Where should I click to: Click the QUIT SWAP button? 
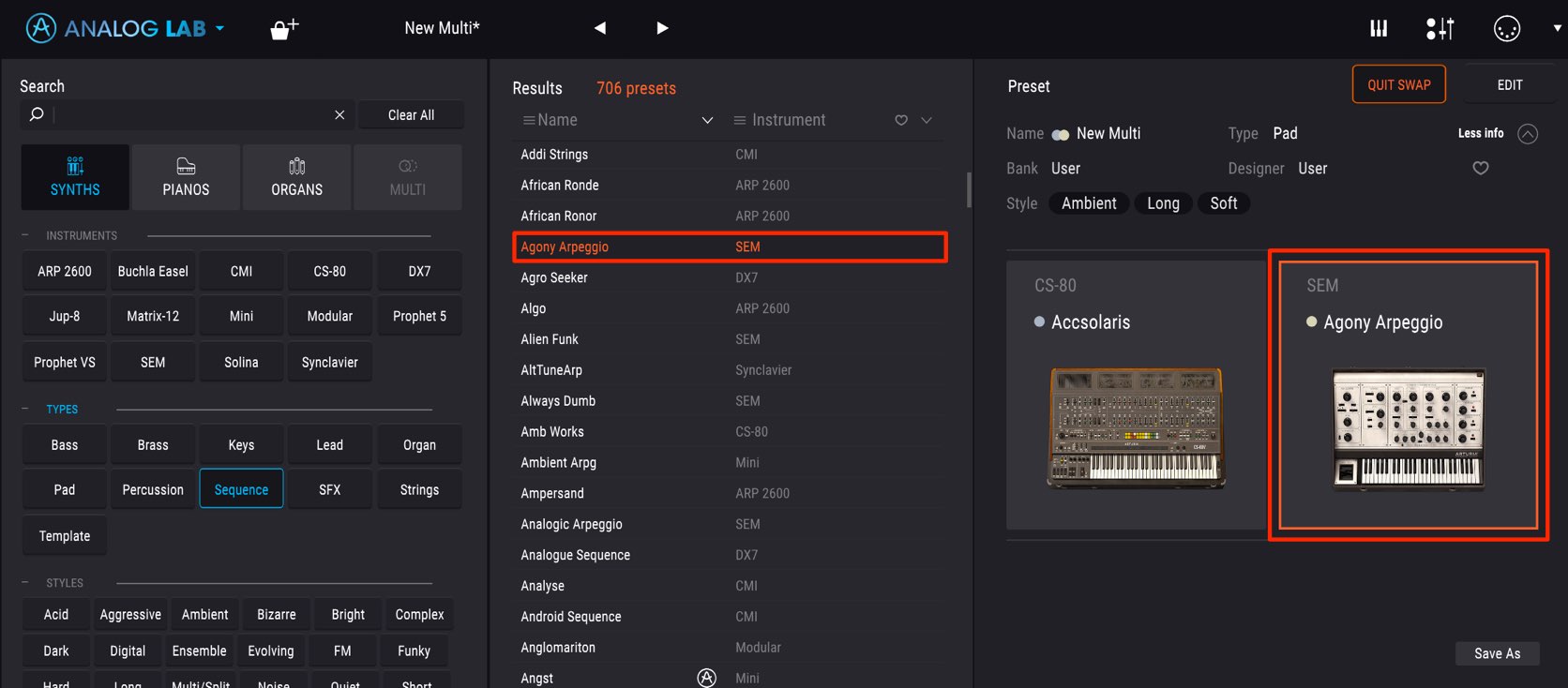click(x=1398, y=84)
